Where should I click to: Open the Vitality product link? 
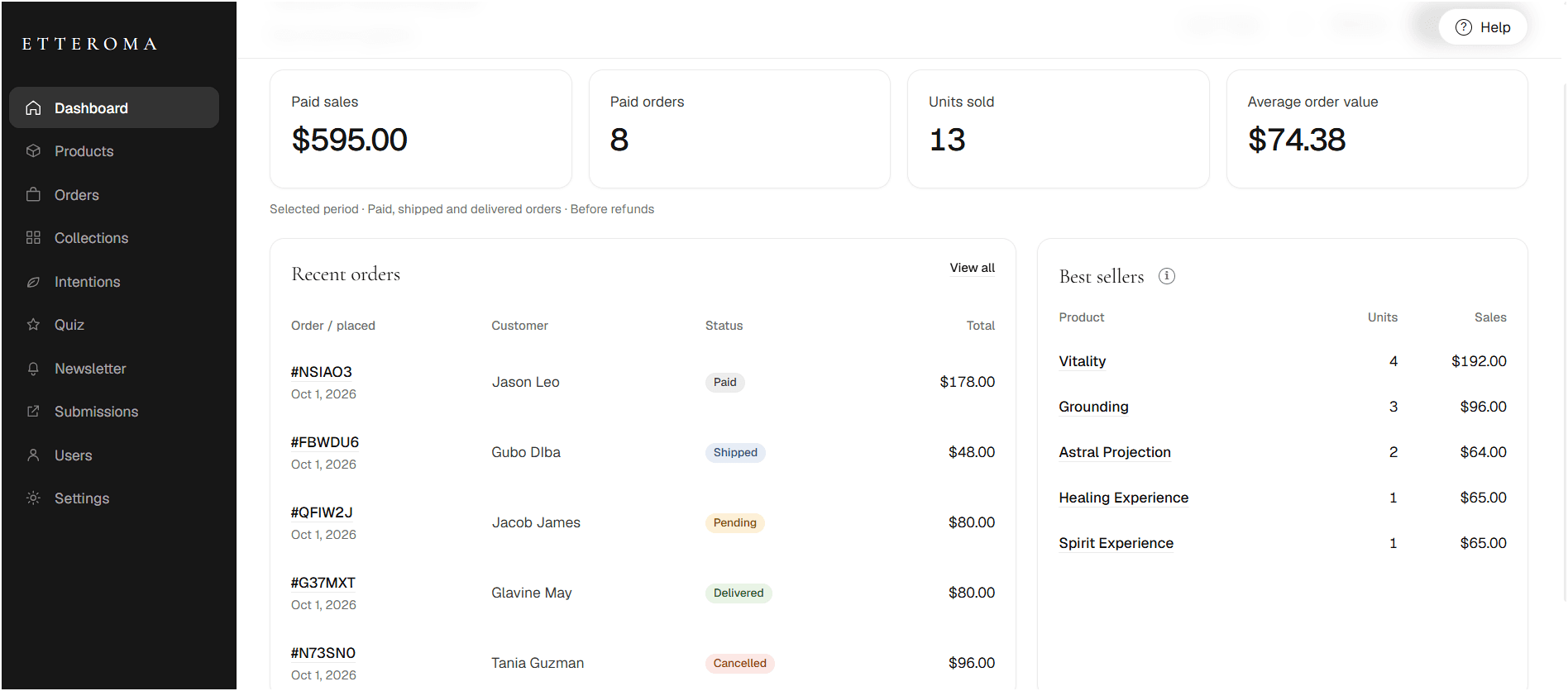1082,361
